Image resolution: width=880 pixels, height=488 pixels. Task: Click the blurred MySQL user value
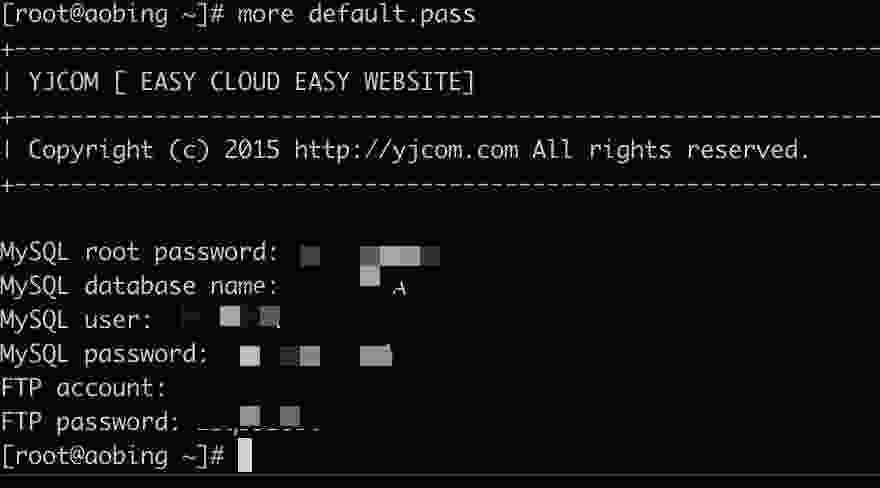pyautogui.click(x=230, y=317)
